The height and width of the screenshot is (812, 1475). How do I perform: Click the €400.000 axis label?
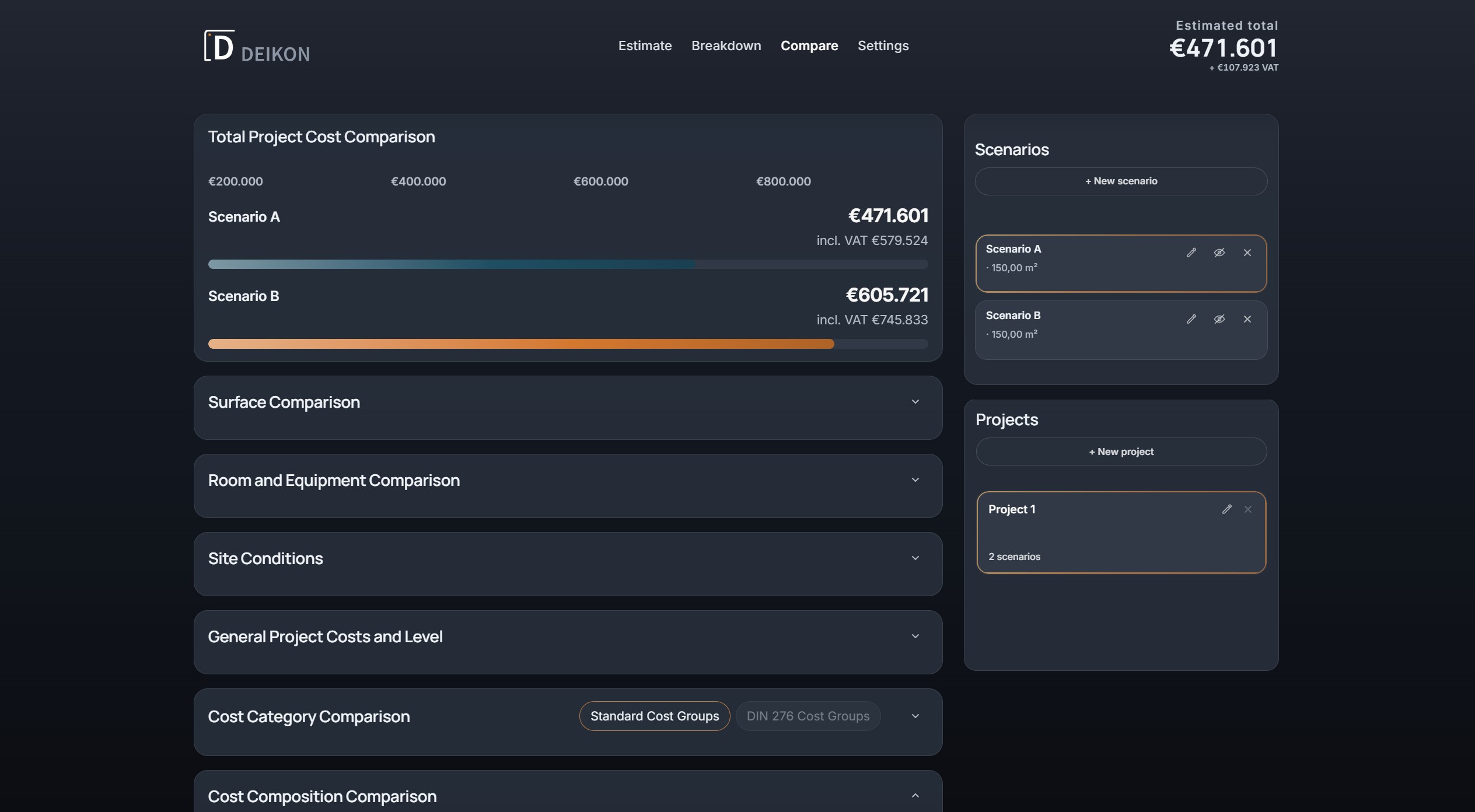[418, 181]
